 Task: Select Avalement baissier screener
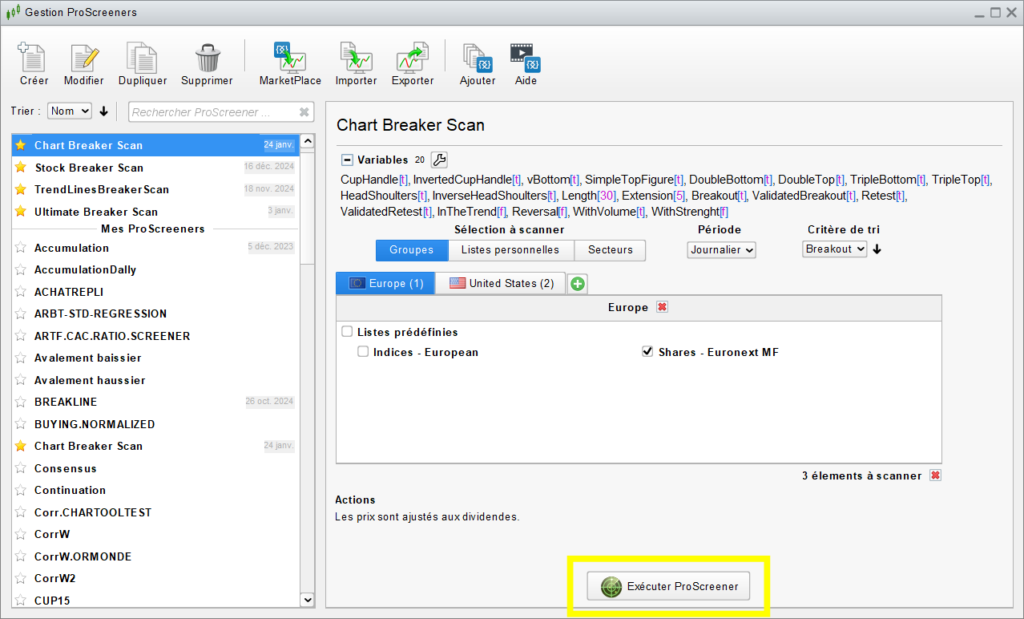(155, 358)
